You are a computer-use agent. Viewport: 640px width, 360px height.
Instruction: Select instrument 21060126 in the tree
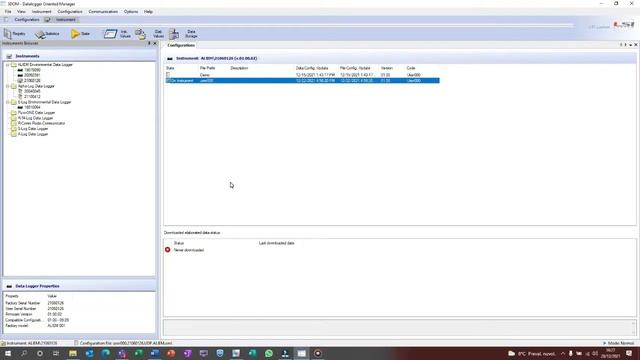[x=32, y=80]
